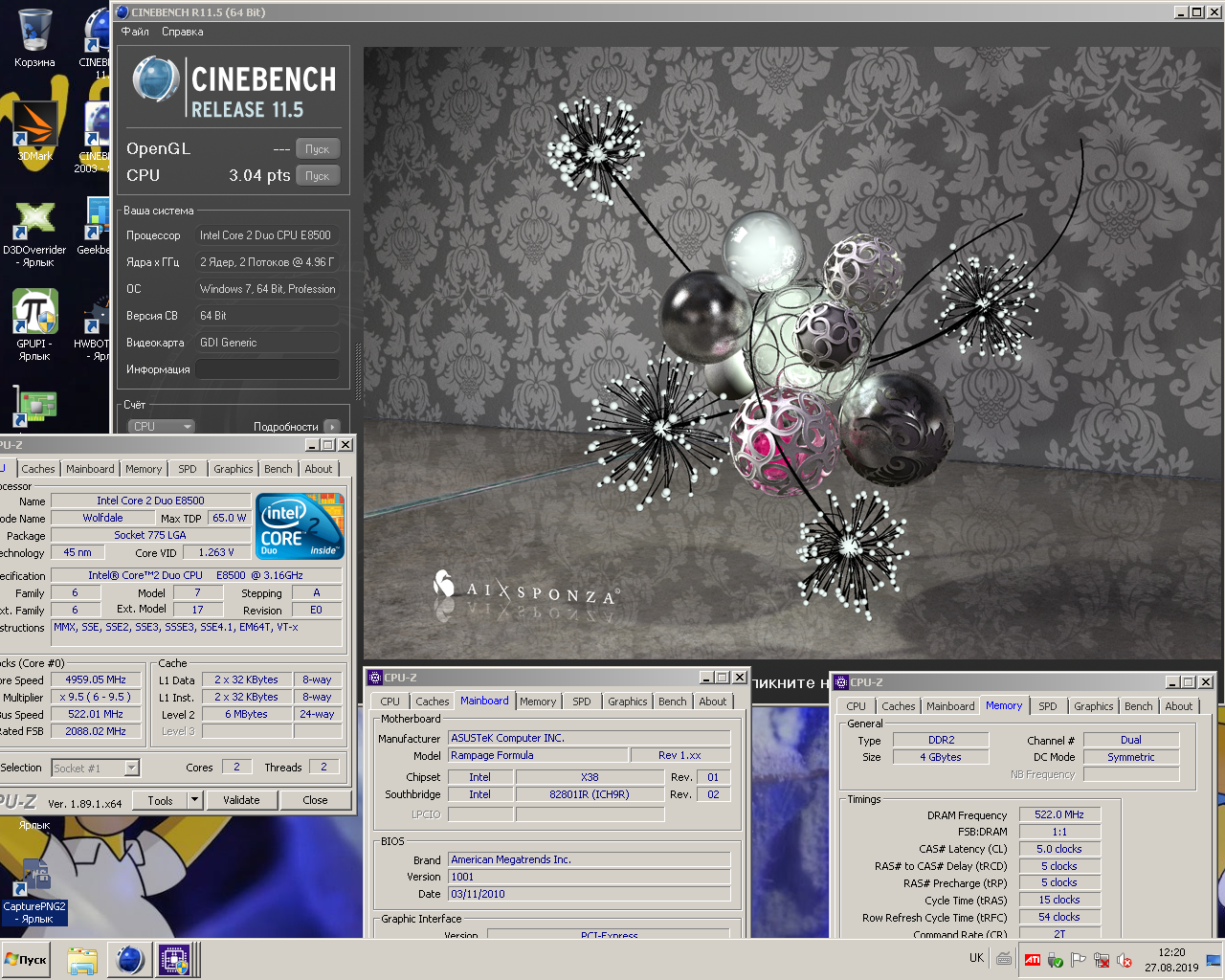1225x980 pixels.
Task: Click the ATI tray icon
Action: pos(1033,960)
